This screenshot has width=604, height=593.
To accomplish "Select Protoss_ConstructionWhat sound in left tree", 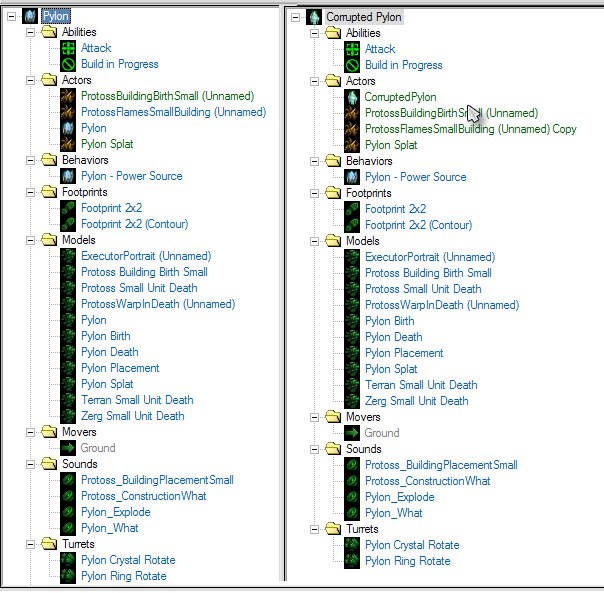I will [x=143, y=496].
